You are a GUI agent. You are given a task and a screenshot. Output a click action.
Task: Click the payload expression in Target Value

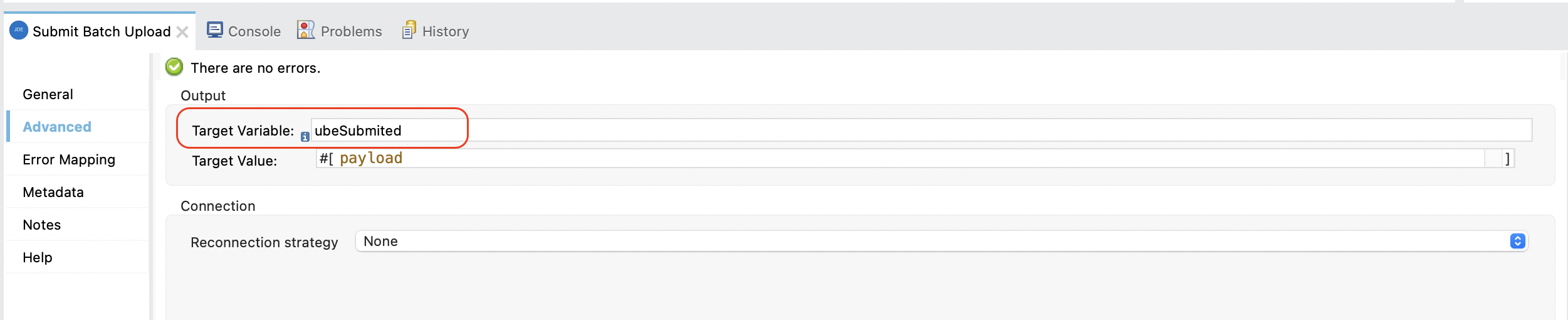[371, 159]
